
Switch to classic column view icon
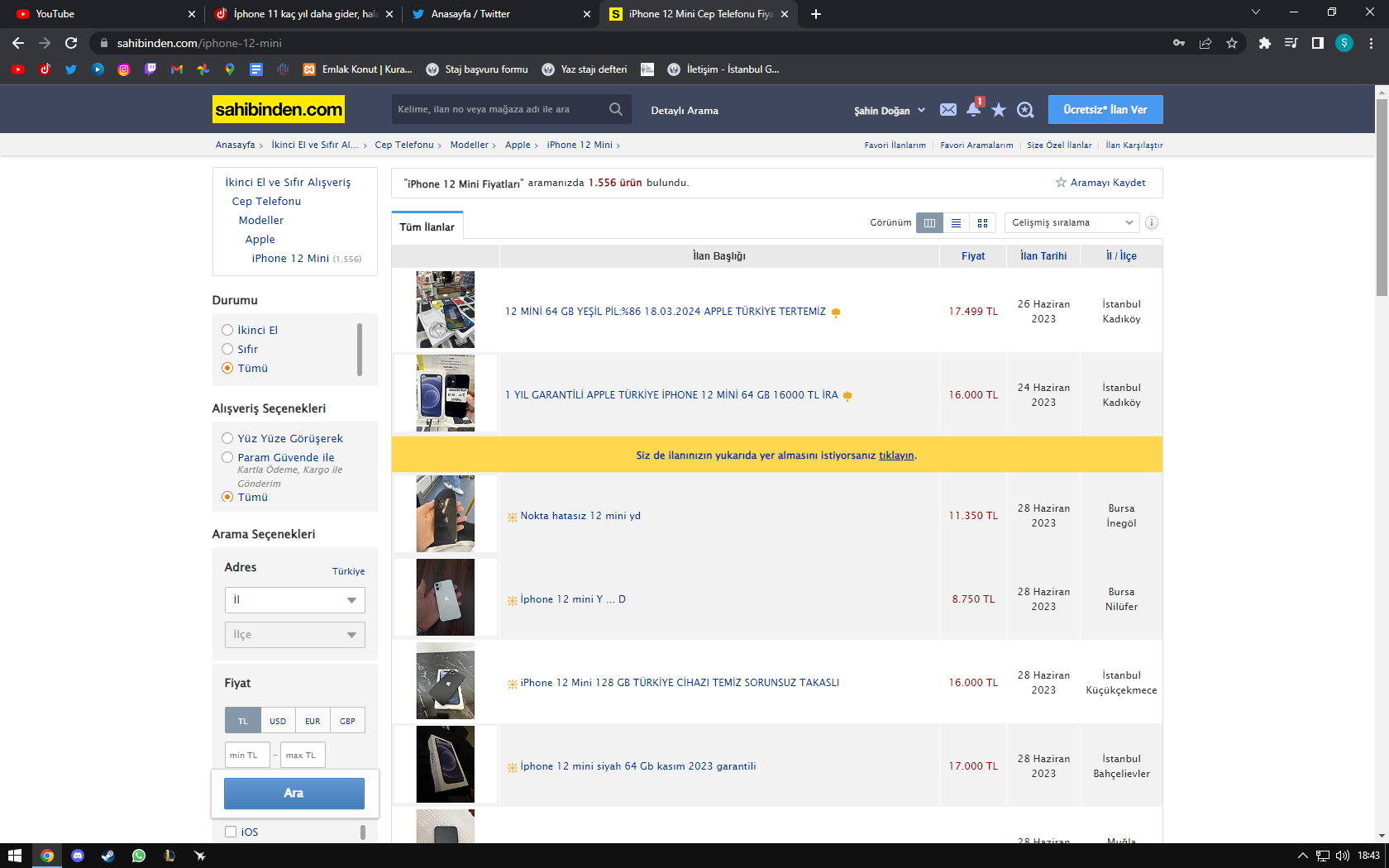click(x=929, y=223)
